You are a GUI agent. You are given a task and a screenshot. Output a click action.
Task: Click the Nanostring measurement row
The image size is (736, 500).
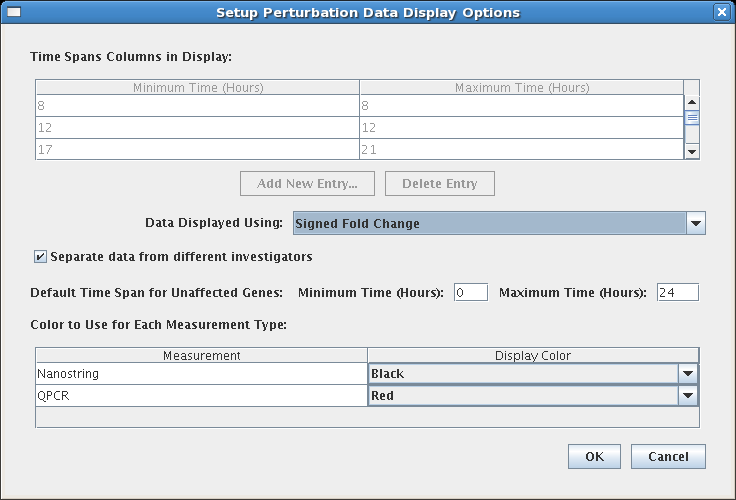(202, 374)
